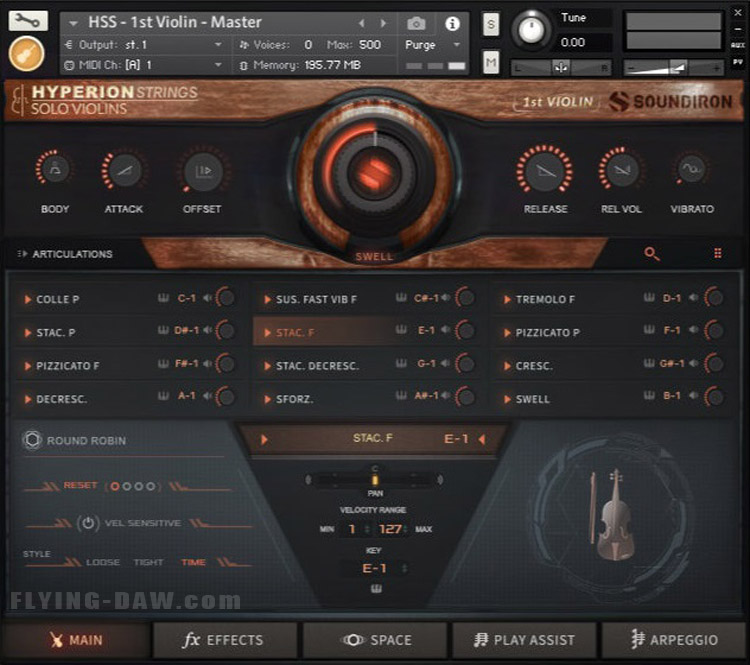This screenshot has height=665, width=750.
Task: Click the ARTICULATIONS header icon
Action: click(x=22, y=254)
